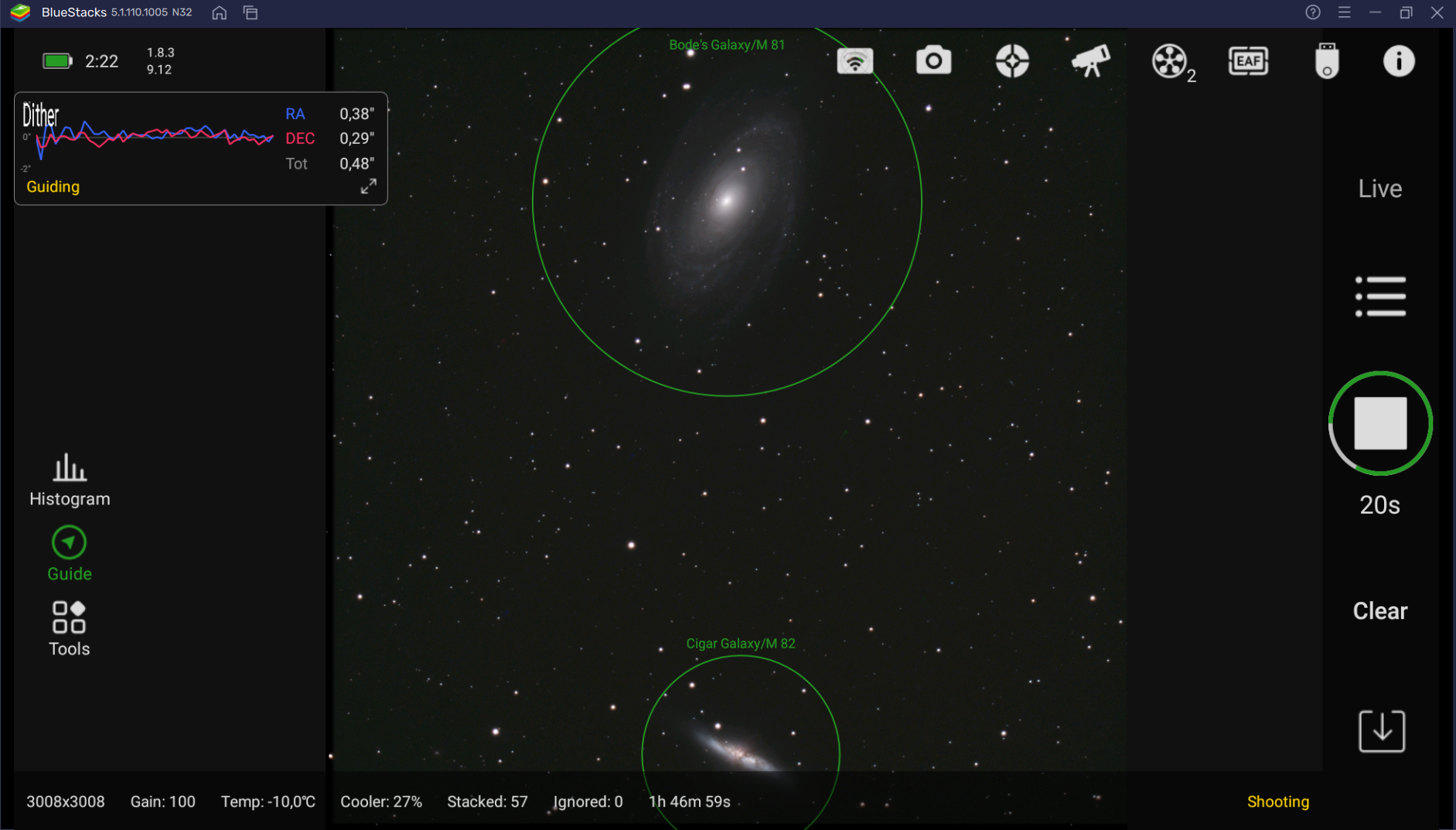Clear the stacked image
Viewport: 1456px width, 830px height.
(1380, 611)
